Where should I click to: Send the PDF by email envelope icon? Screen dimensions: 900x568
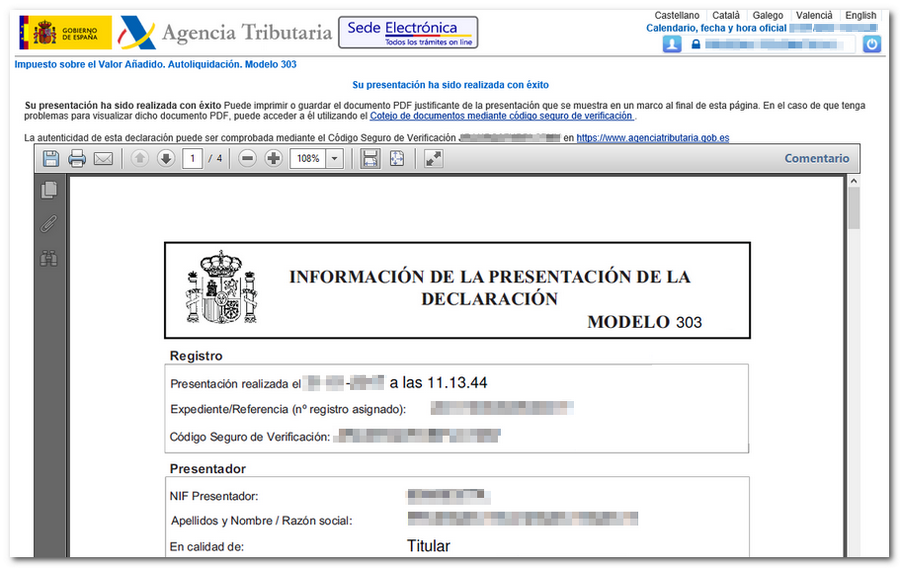(x=103, y=158)
